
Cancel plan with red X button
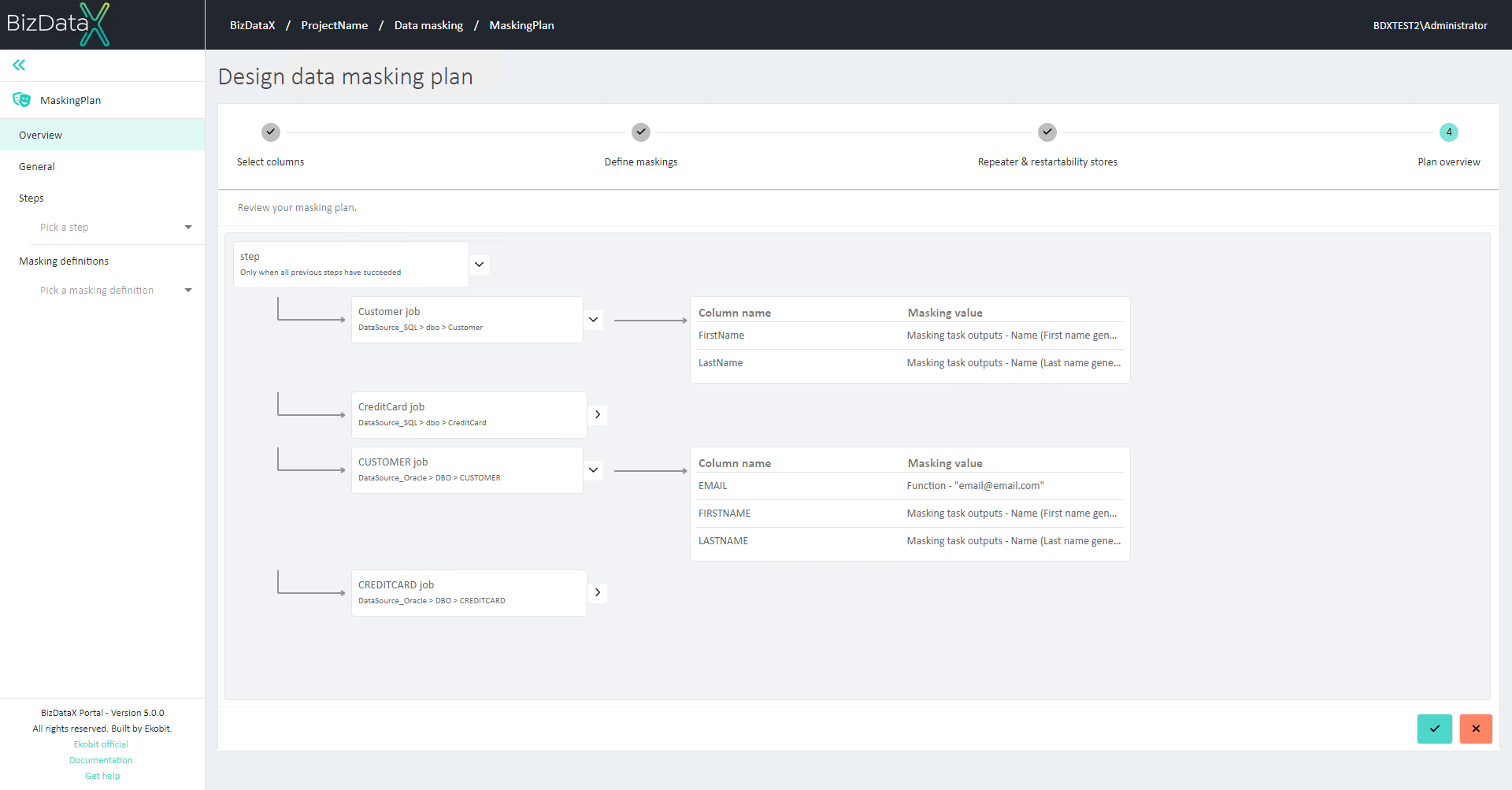coord(1476,729)
